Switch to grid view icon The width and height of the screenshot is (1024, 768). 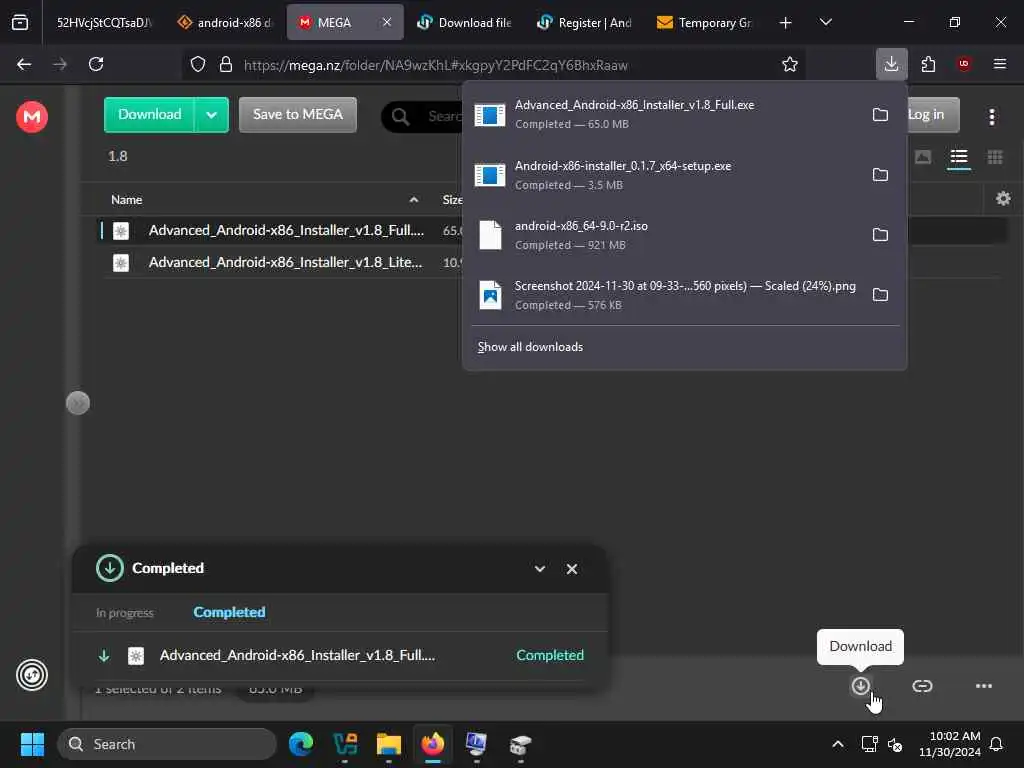pos(995,157)
